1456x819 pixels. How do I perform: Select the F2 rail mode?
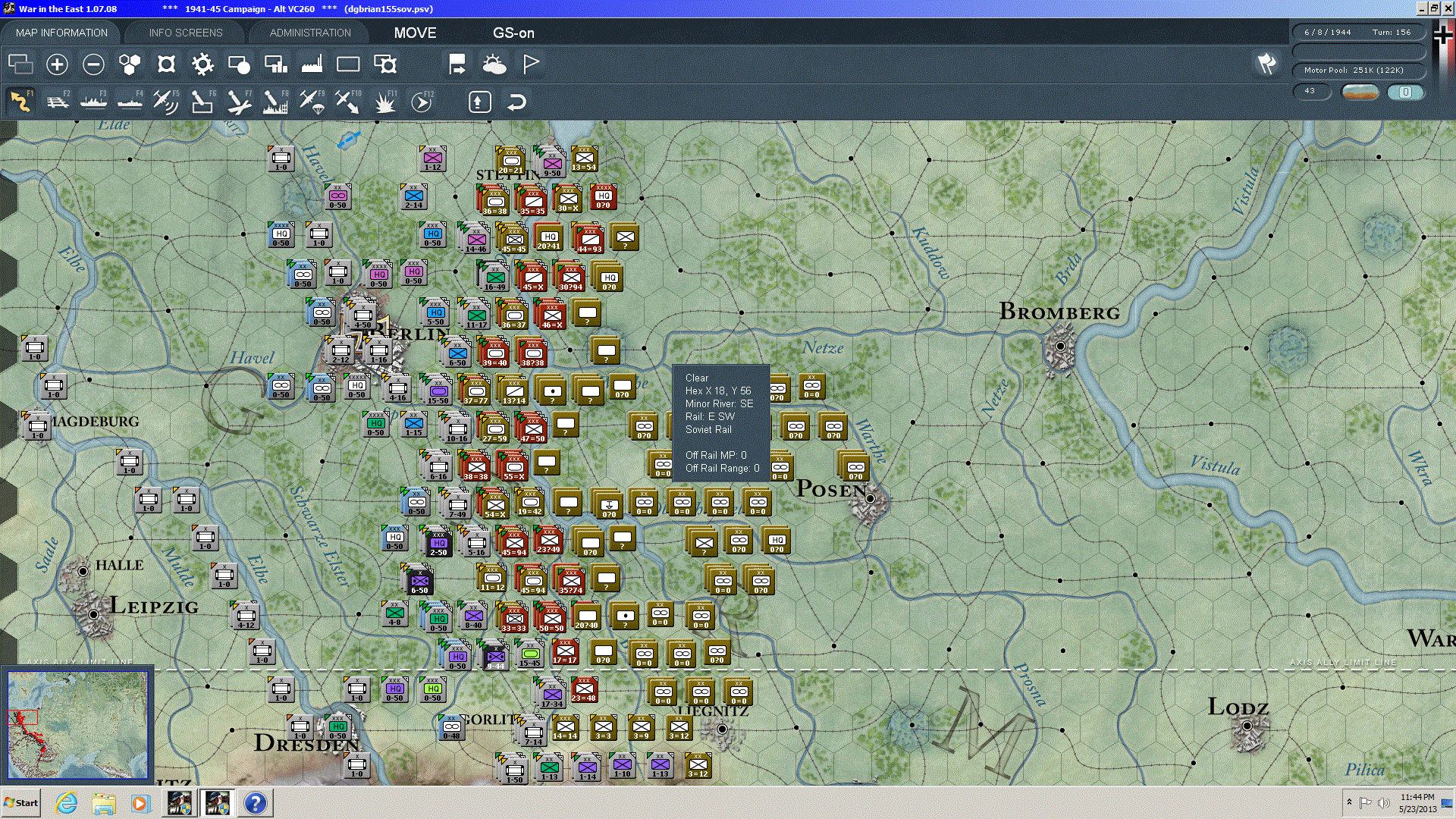click(x=58, y=102)
